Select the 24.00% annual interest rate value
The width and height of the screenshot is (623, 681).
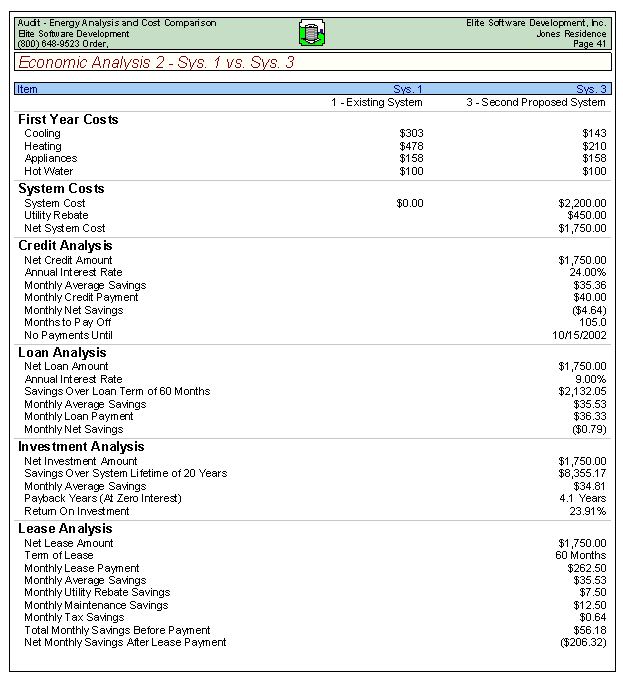pyautogui.click(x=586, y=273)
